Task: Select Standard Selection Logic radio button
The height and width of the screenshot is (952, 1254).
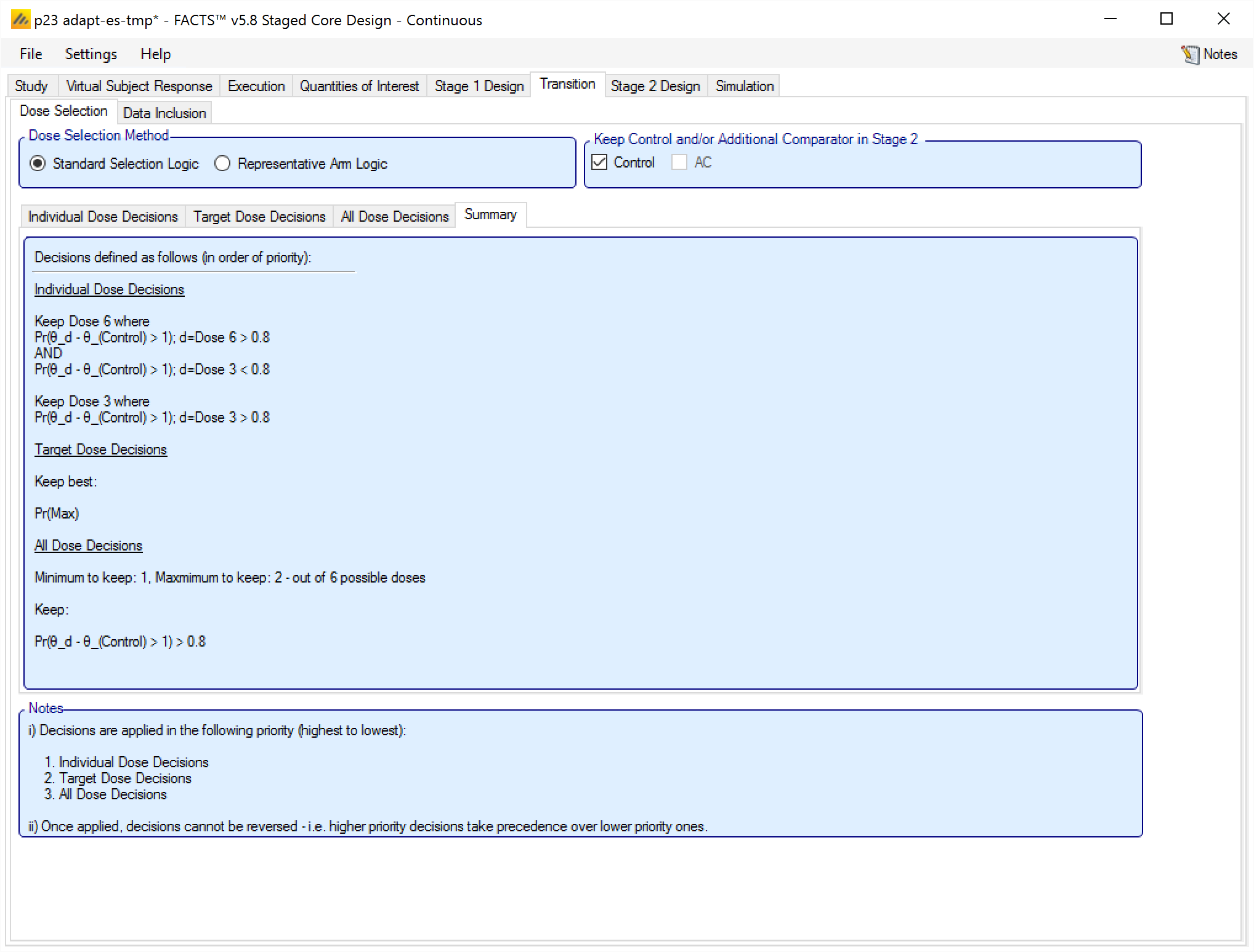Action: point(38,164)
